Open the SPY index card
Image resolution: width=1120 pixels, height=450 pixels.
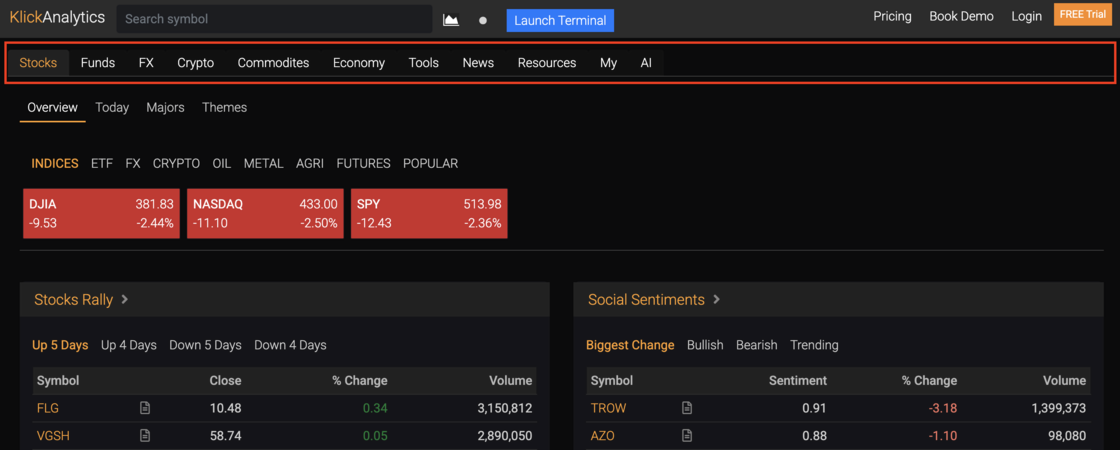point(429,213)
